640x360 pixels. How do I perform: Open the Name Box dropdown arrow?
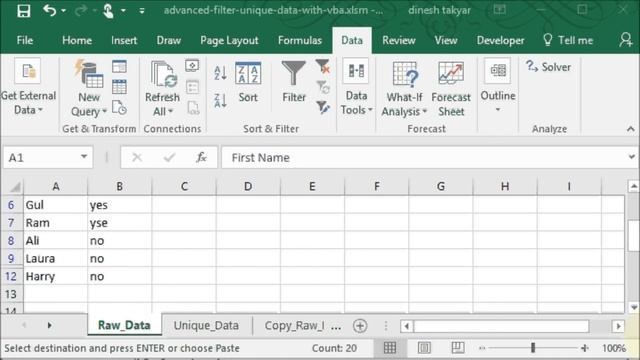point(84,157)
